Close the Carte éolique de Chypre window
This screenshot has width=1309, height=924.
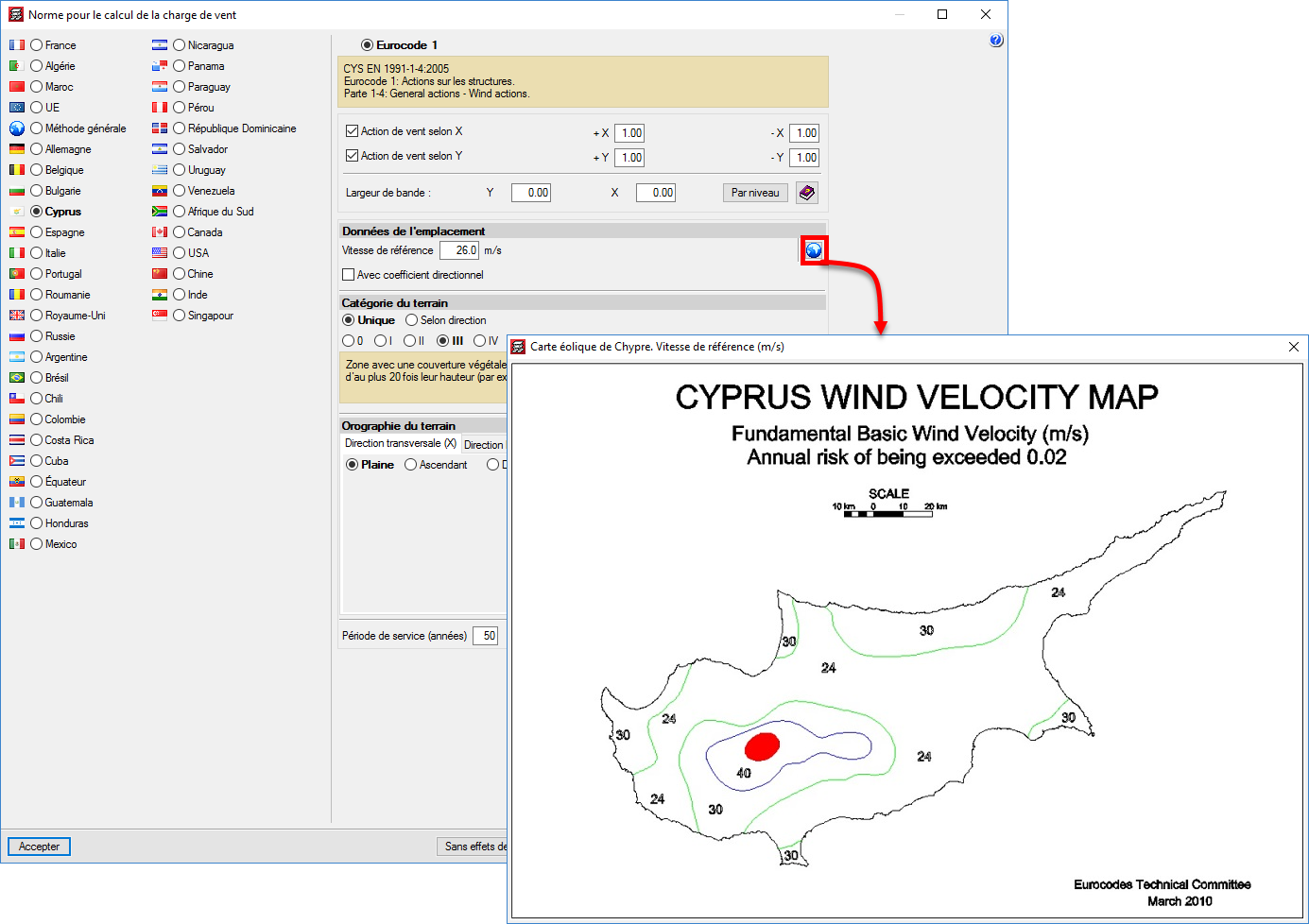pyautogui.click(x=1293, y=347)
